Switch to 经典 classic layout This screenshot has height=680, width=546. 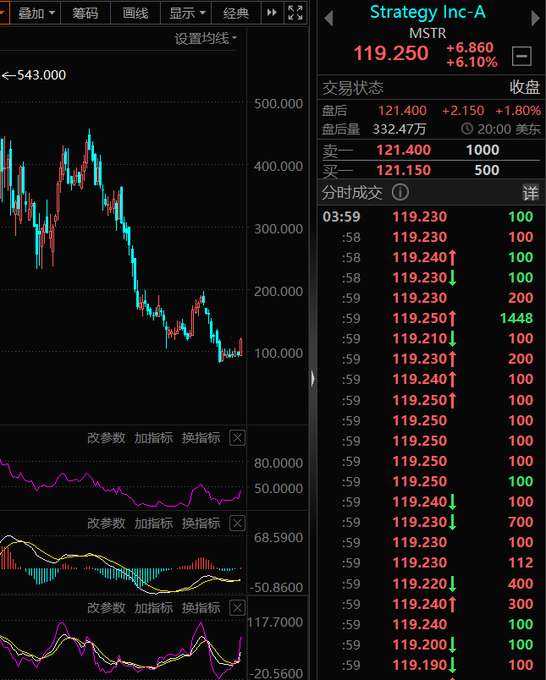coord(236,13)
